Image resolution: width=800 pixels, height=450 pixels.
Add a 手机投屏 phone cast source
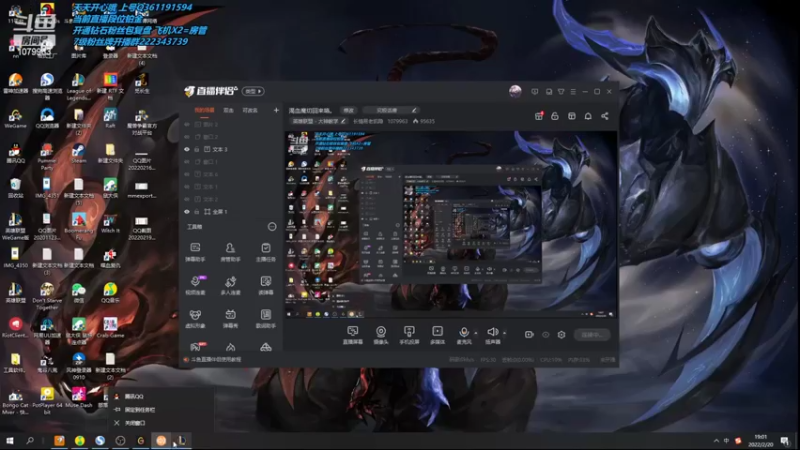409,335
